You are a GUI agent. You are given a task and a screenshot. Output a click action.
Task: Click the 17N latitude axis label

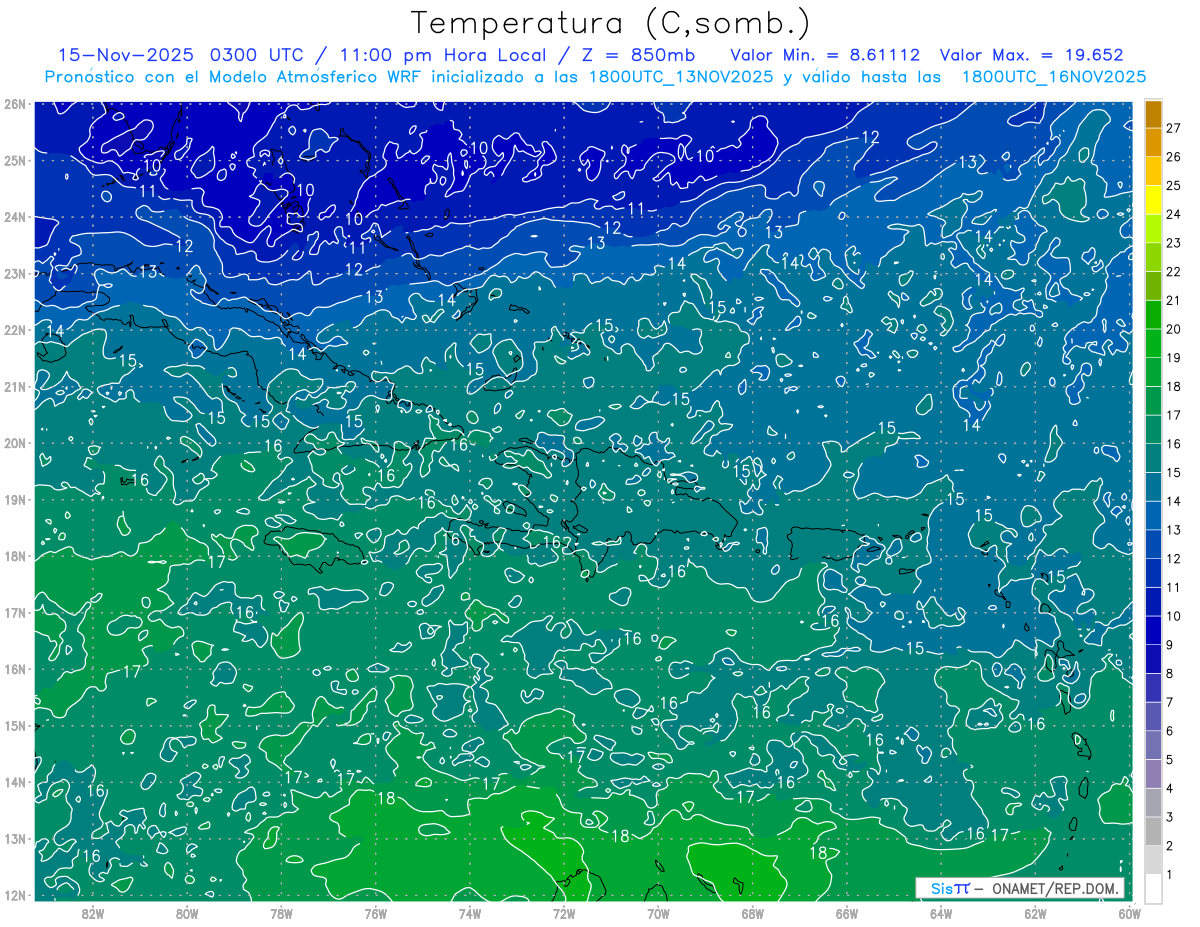[14, 612]
